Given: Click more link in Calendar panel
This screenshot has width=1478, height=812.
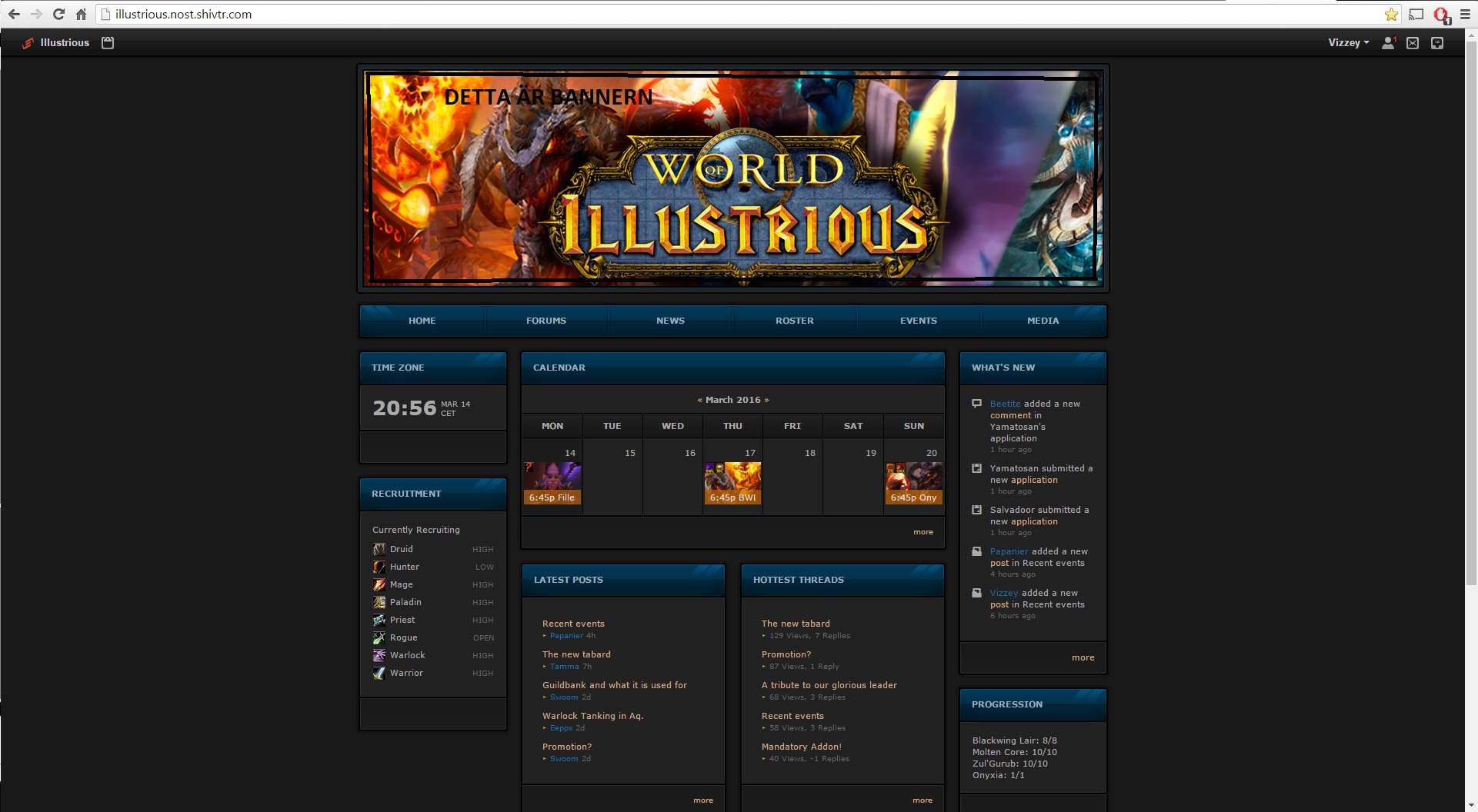Looking at the screenshot, I should click(923, 532).
